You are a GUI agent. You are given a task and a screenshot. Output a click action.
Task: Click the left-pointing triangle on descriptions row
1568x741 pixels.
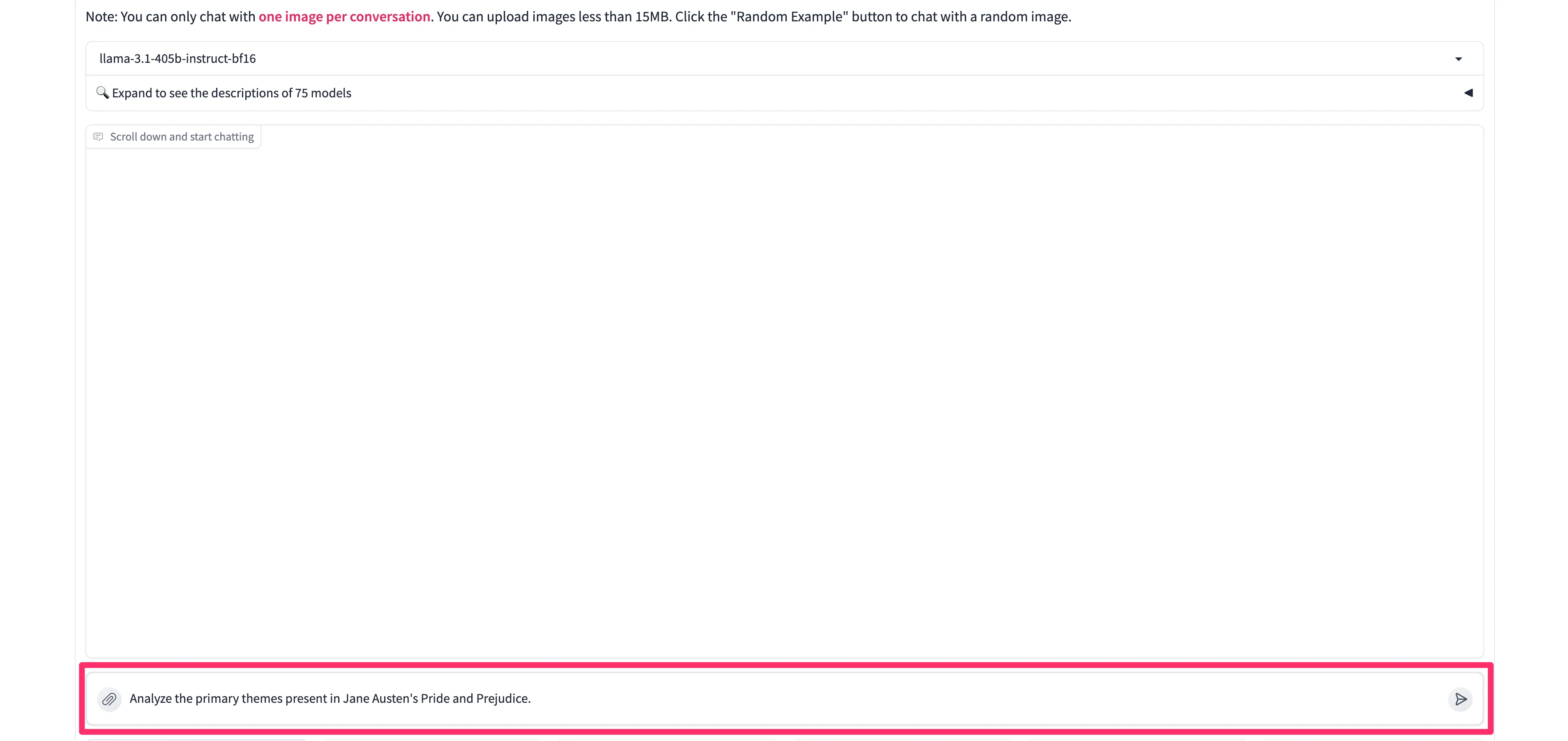tap(1468, 93)
